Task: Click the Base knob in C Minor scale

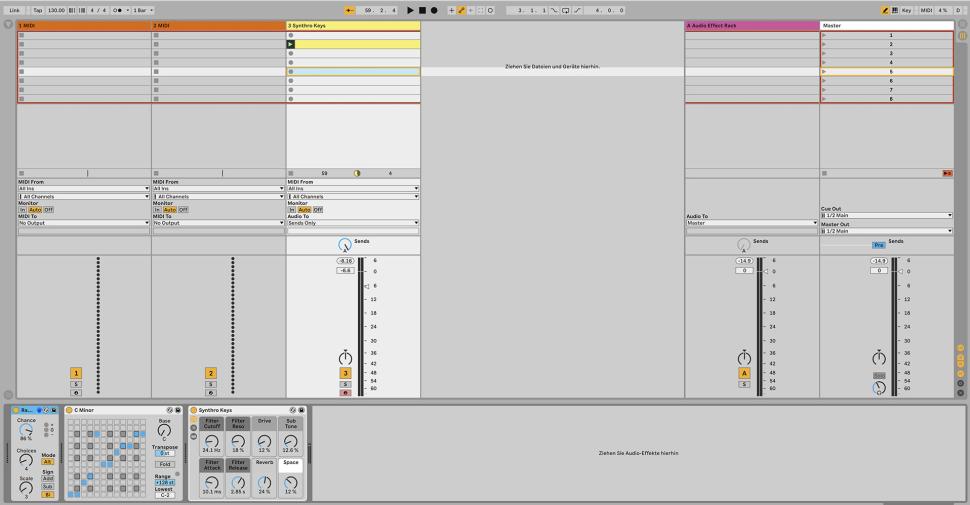Action: click(164, 430)
